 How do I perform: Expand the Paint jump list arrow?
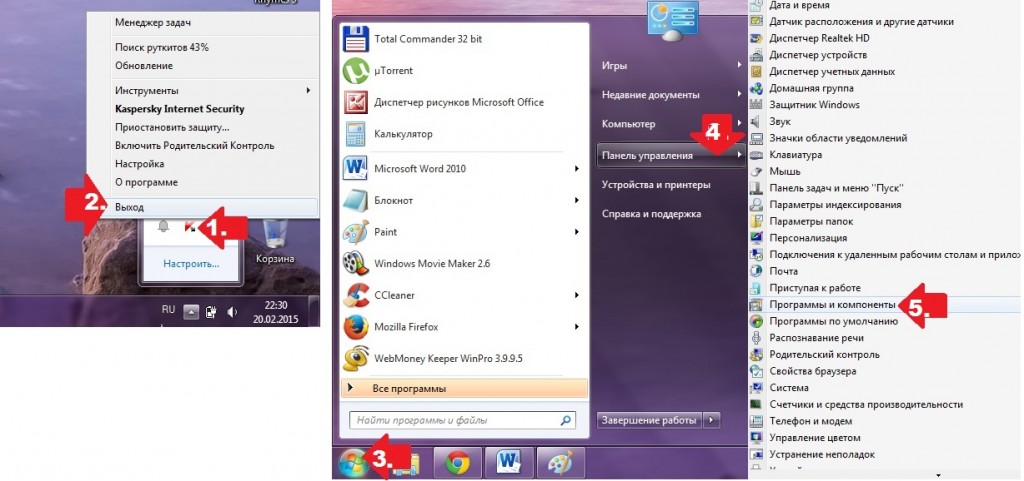pos(577,232)
